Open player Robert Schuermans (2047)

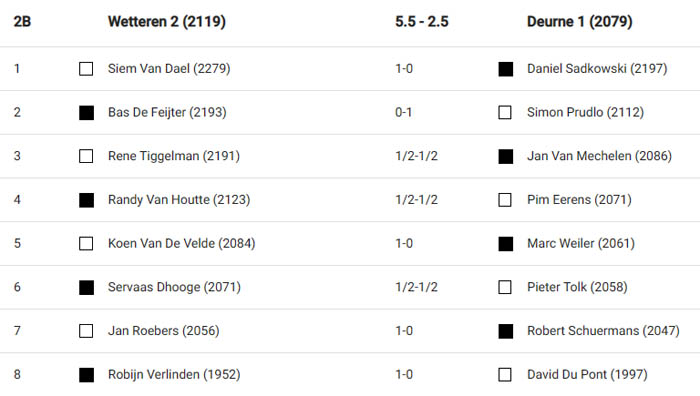pyautogui.click(x=603, y=331)
